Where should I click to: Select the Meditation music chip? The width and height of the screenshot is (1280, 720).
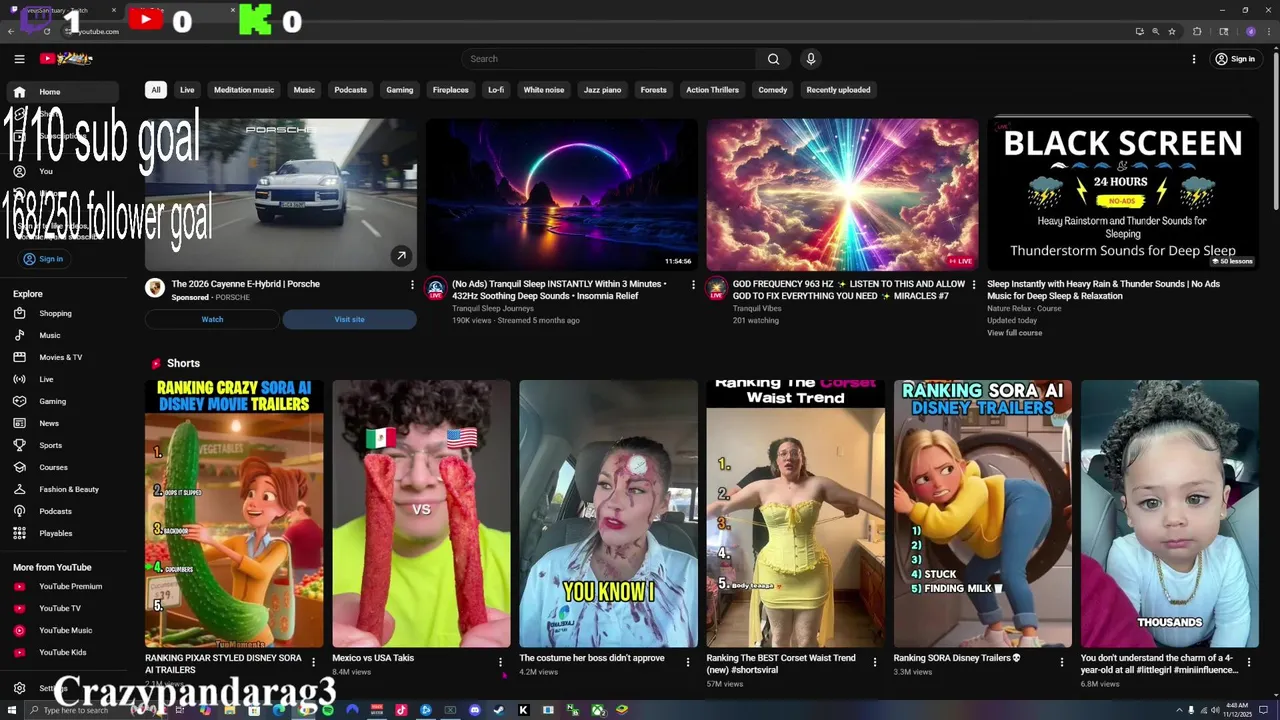[x=244, y=90]
